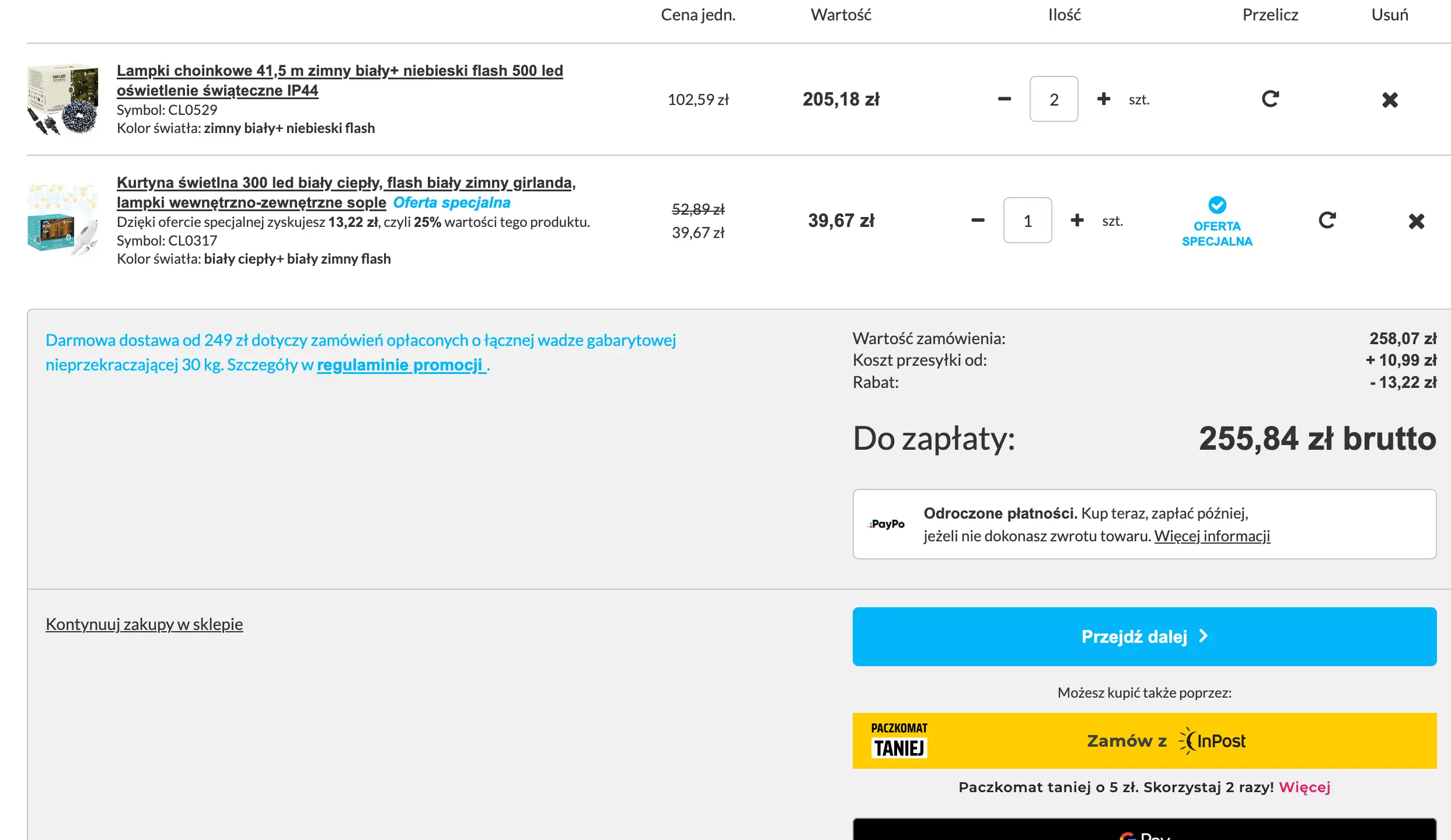
Task: Click the Oferta Specjalna checkmark badge
Action: (1217, 205)
